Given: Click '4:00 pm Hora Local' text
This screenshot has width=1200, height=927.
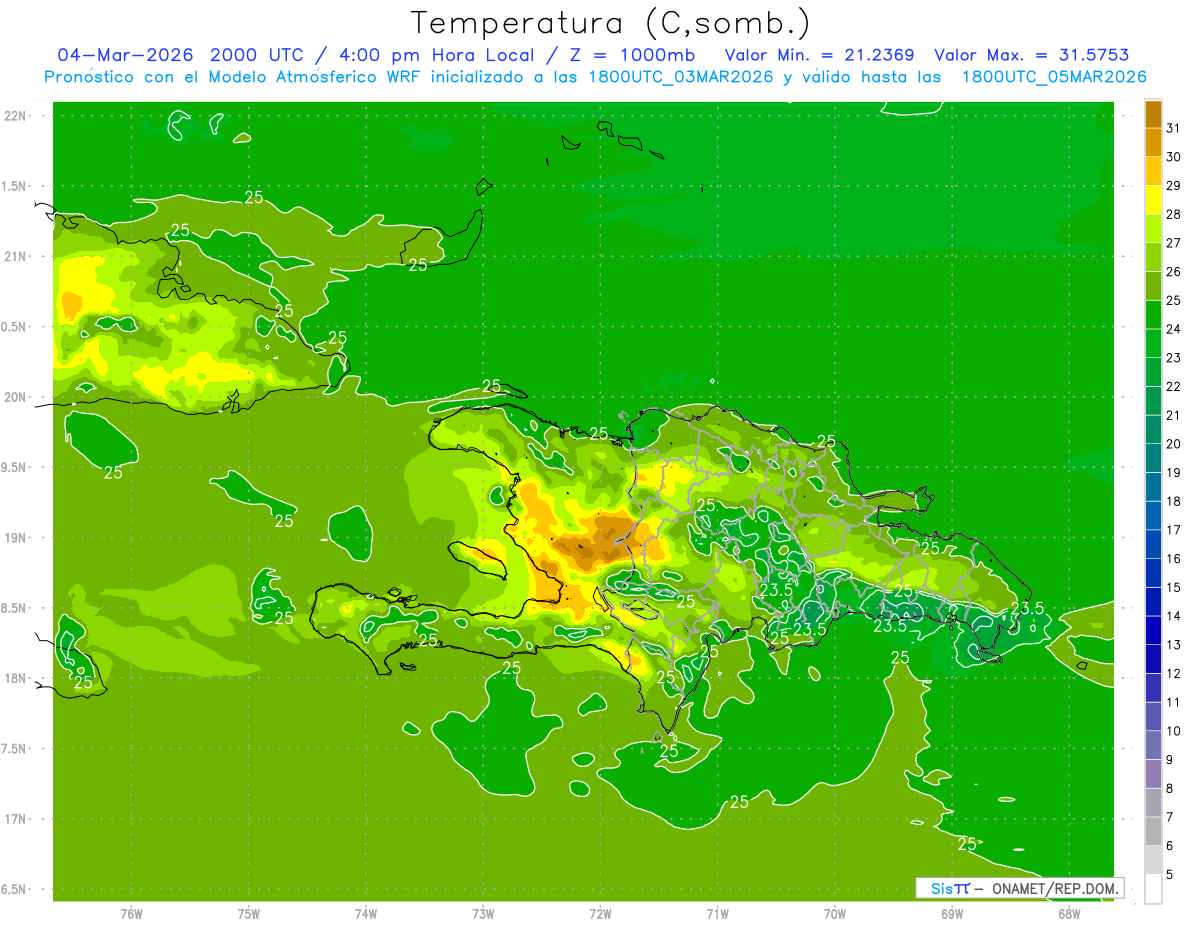Looking at the screenshot, I should tap(436, 55).
